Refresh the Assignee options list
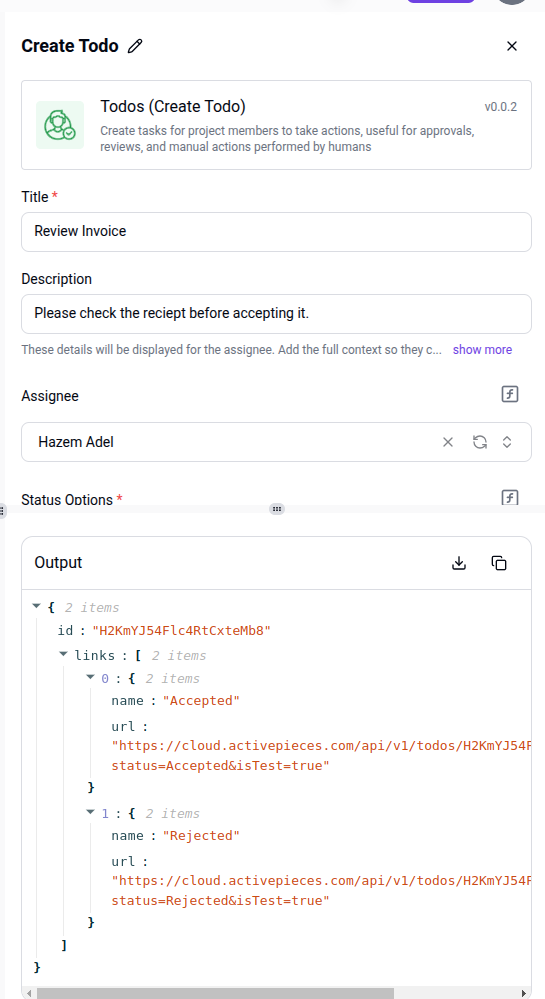Image resolution: width=545 pixels, height=999 pixels. coord(479,442)
